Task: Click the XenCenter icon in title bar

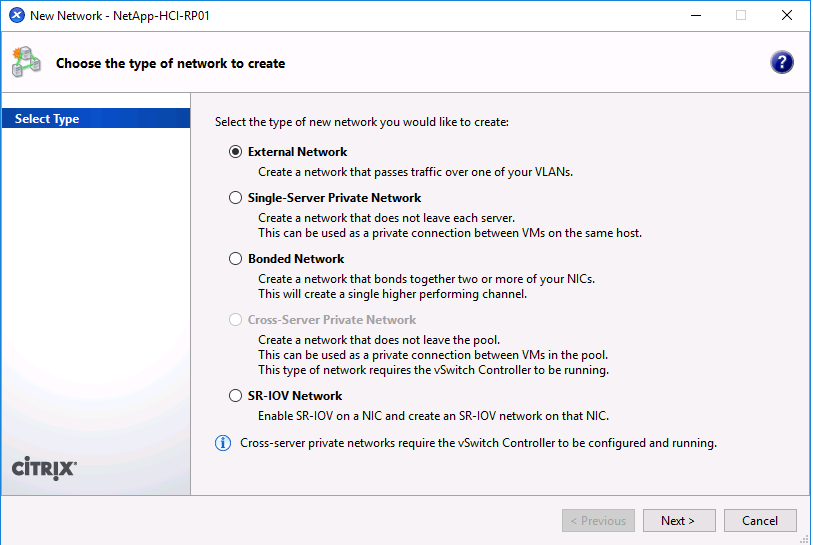Action: point(16,16)
